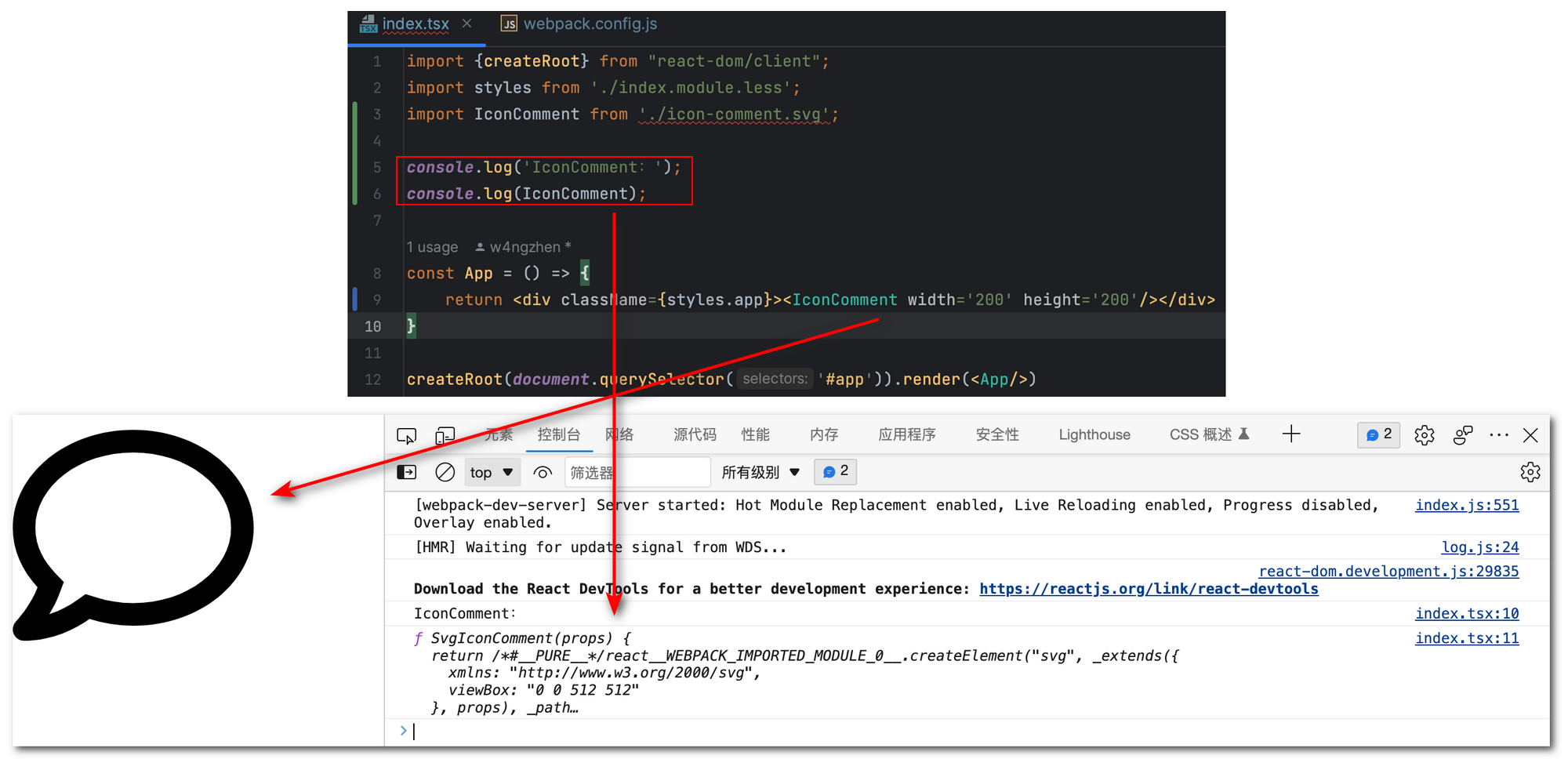
Task: Open the index.tsx:11 source link
Action: click(1467, 638)
